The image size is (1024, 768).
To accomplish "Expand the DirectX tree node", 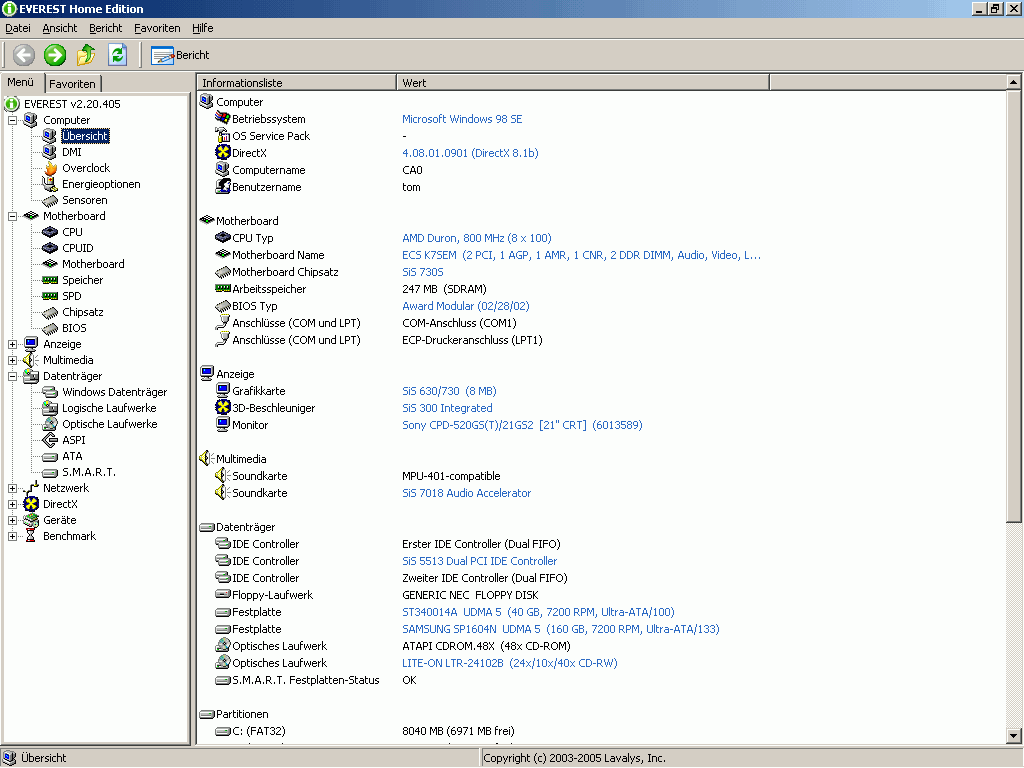I will [12, 504].
